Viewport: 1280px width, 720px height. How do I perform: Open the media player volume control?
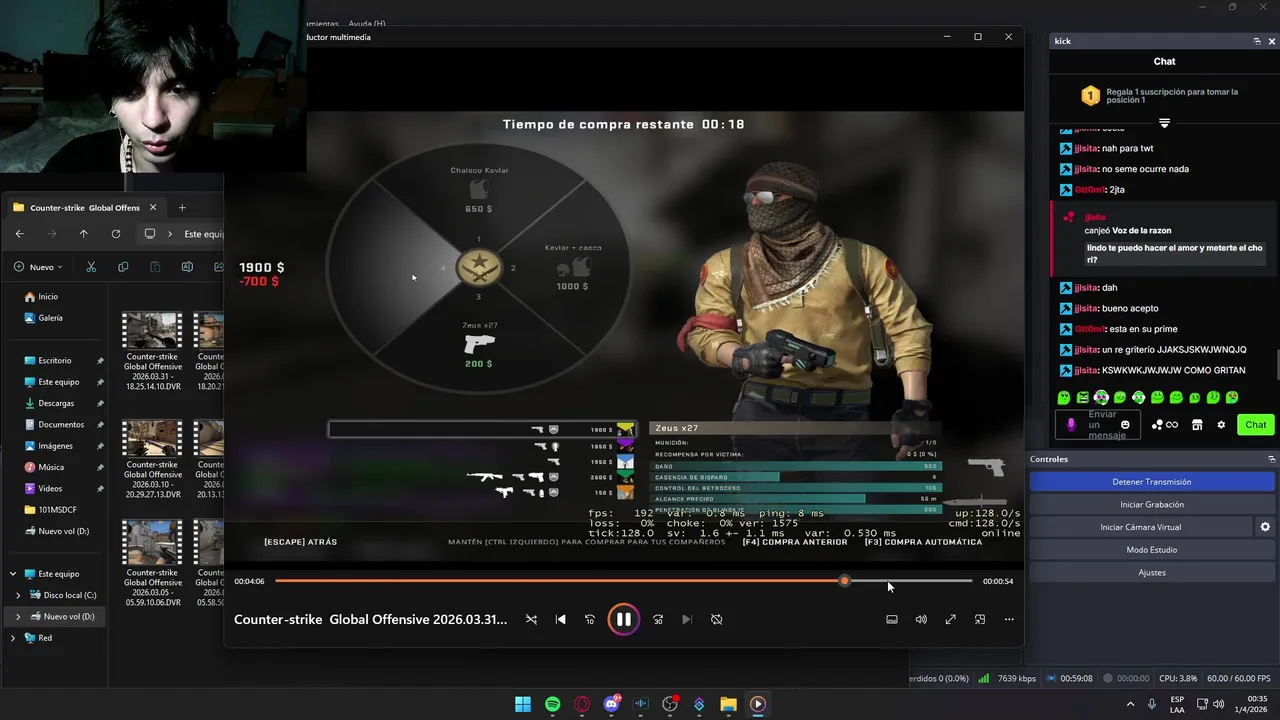point(921,619)
